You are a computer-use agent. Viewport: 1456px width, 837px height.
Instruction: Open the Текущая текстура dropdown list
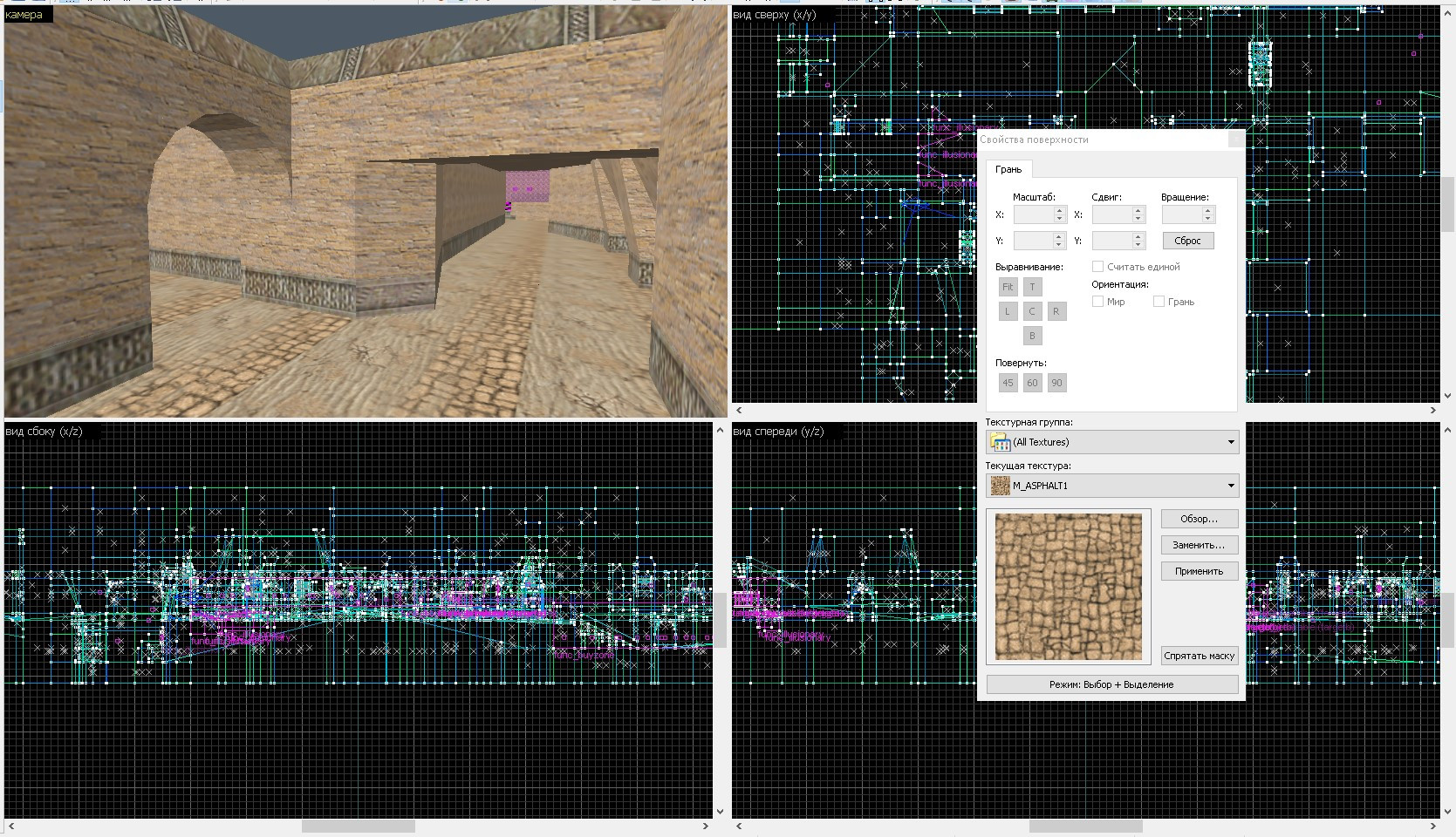(1229, 486)
